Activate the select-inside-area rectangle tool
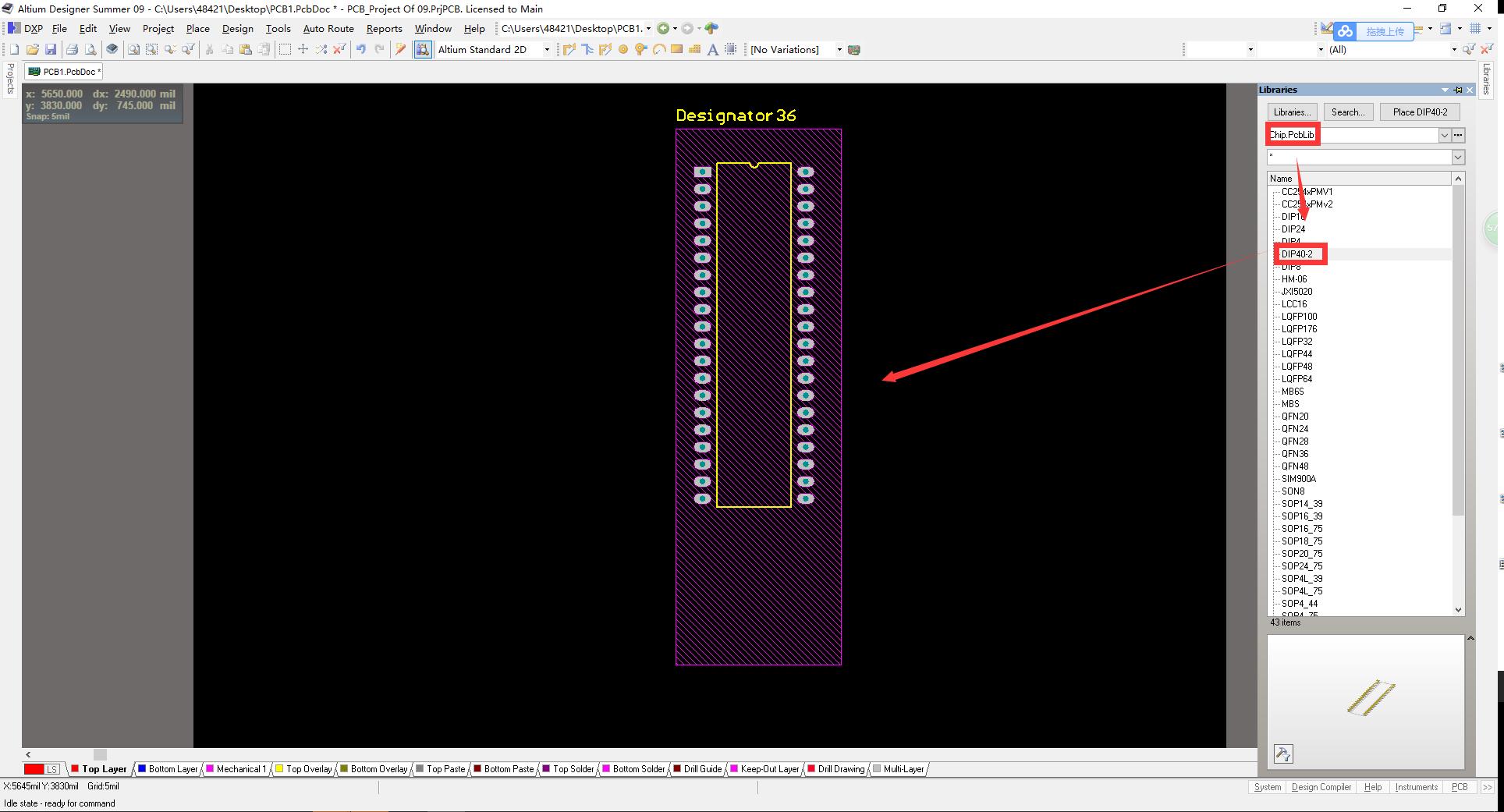 (285, 49)
